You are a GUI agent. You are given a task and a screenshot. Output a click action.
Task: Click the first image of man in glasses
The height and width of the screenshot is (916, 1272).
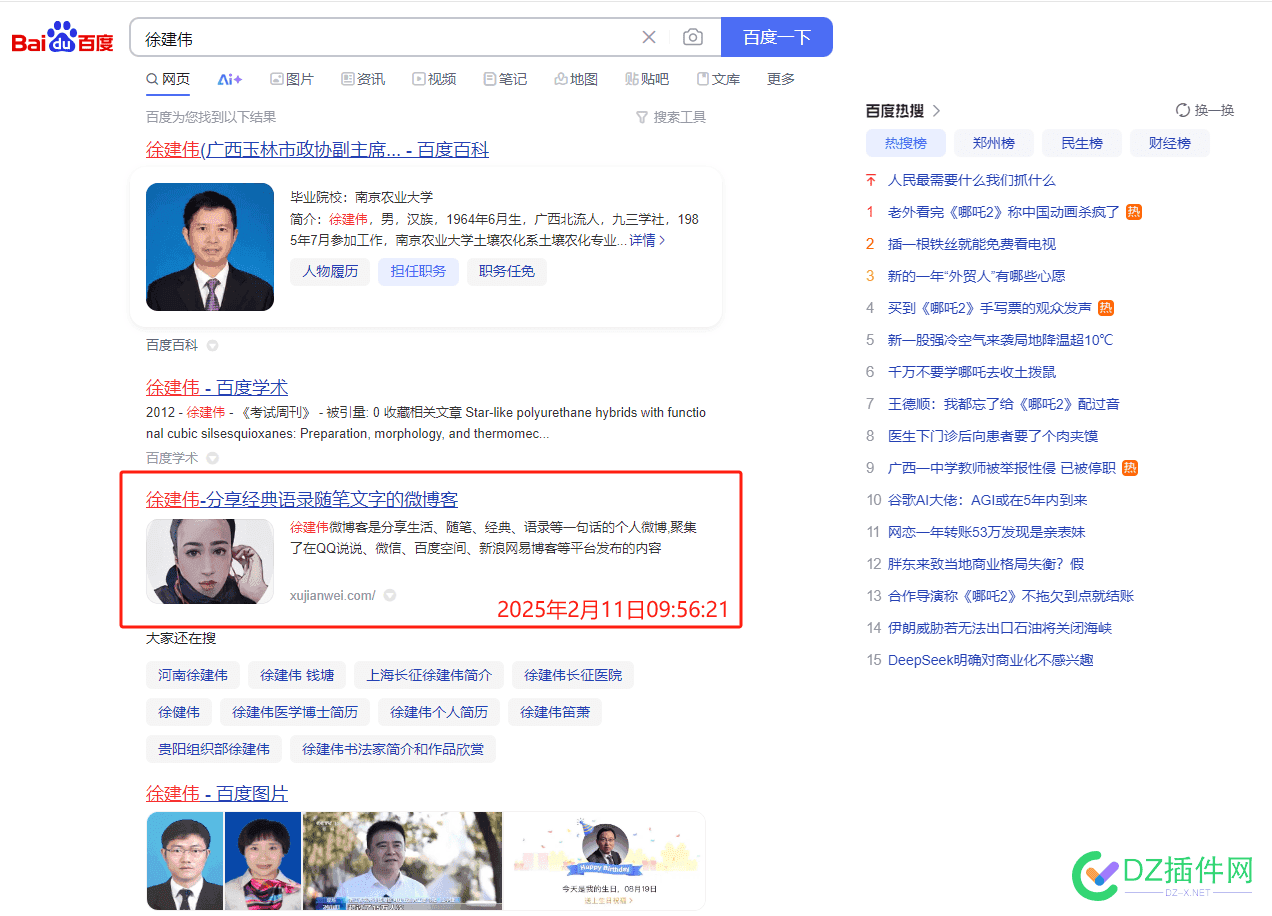tap(185, 860)
